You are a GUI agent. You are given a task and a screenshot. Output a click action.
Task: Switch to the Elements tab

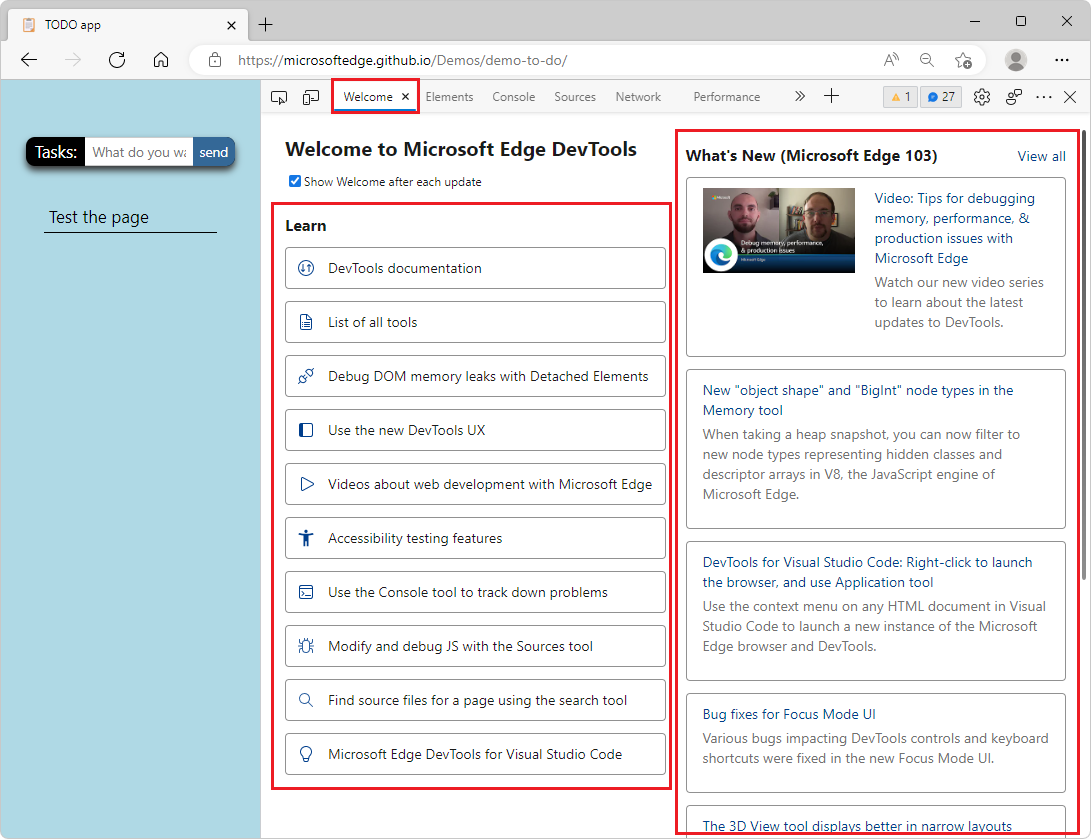pyautogui.click(x=449, y=96)
